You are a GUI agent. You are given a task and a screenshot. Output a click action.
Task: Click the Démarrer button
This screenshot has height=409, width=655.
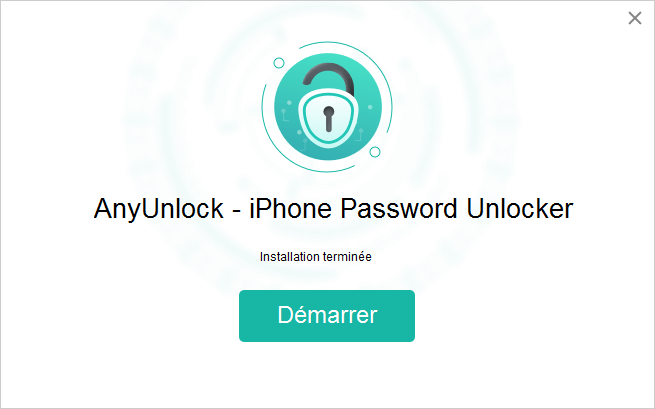click(x=327, y=316)
